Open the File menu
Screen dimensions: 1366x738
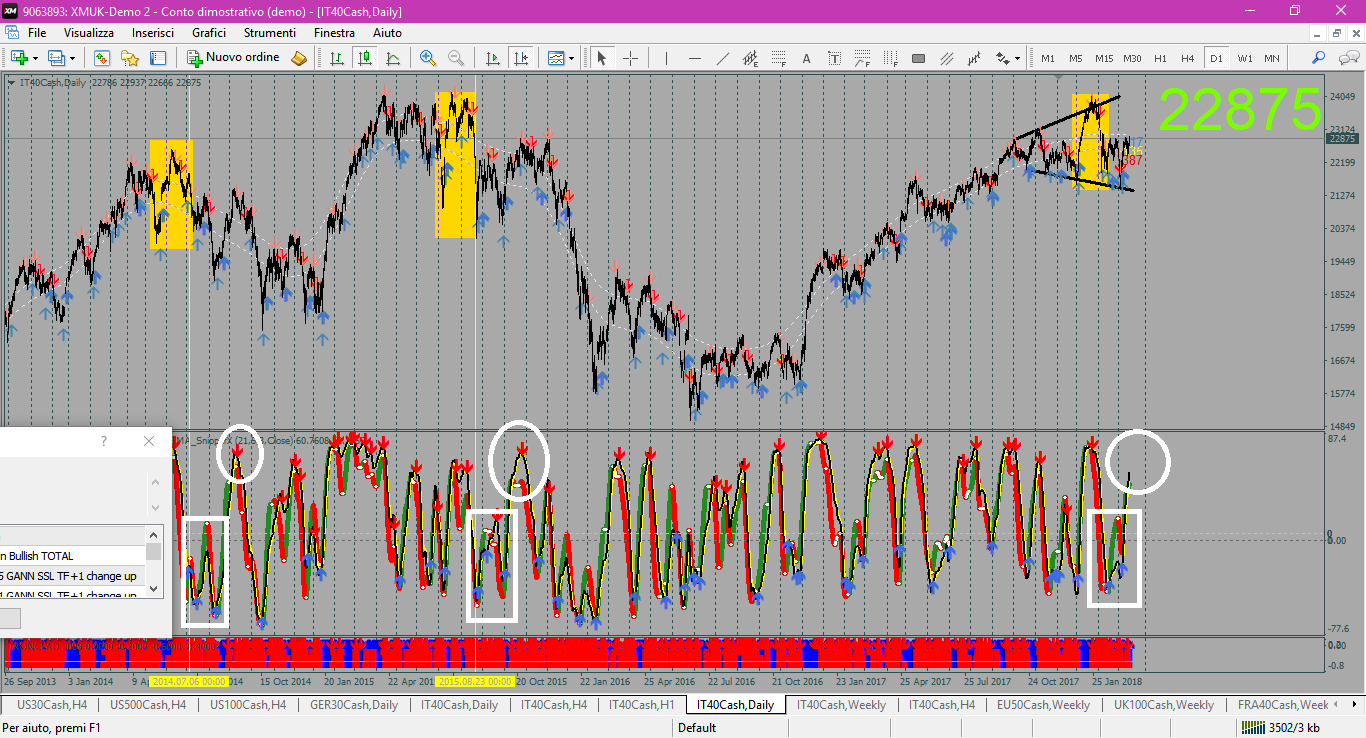pyautogui.click(x=37, y=33)
